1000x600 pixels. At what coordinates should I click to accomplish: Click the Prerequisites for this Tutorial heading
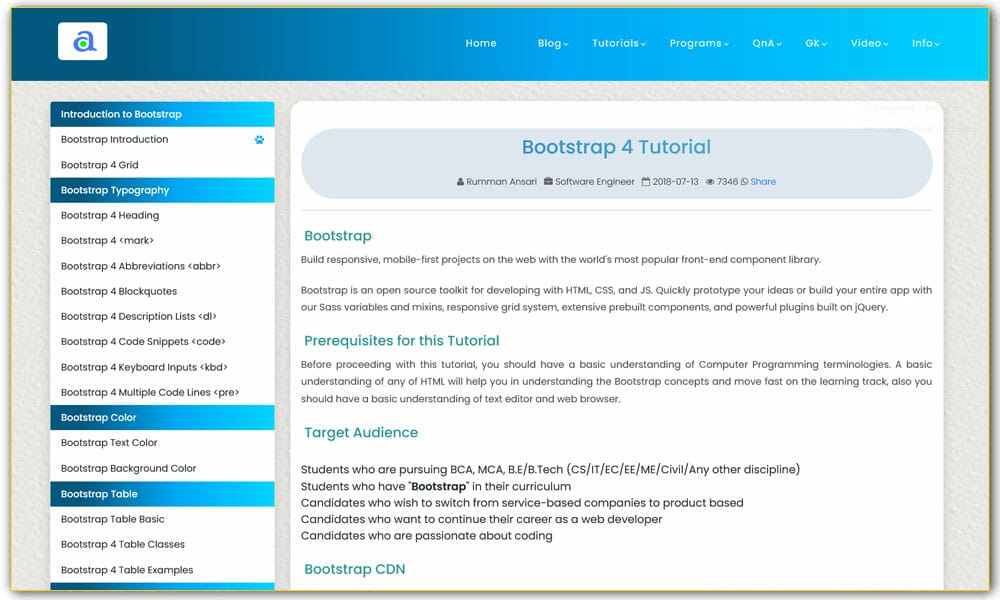402,340
